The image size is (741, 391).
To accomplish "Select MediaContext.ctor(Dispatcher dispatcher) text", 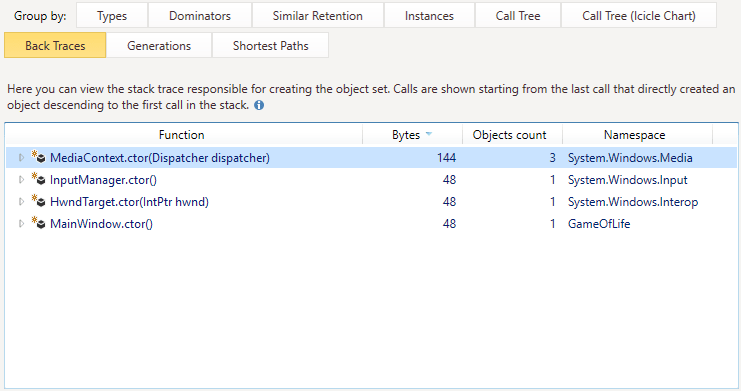I will [x=160, y=158].
